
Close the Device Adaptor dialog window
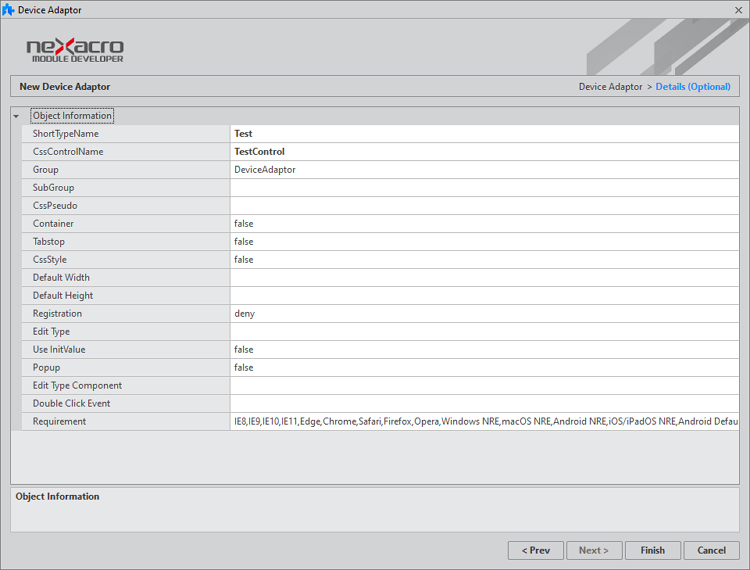tap(738, 10)
